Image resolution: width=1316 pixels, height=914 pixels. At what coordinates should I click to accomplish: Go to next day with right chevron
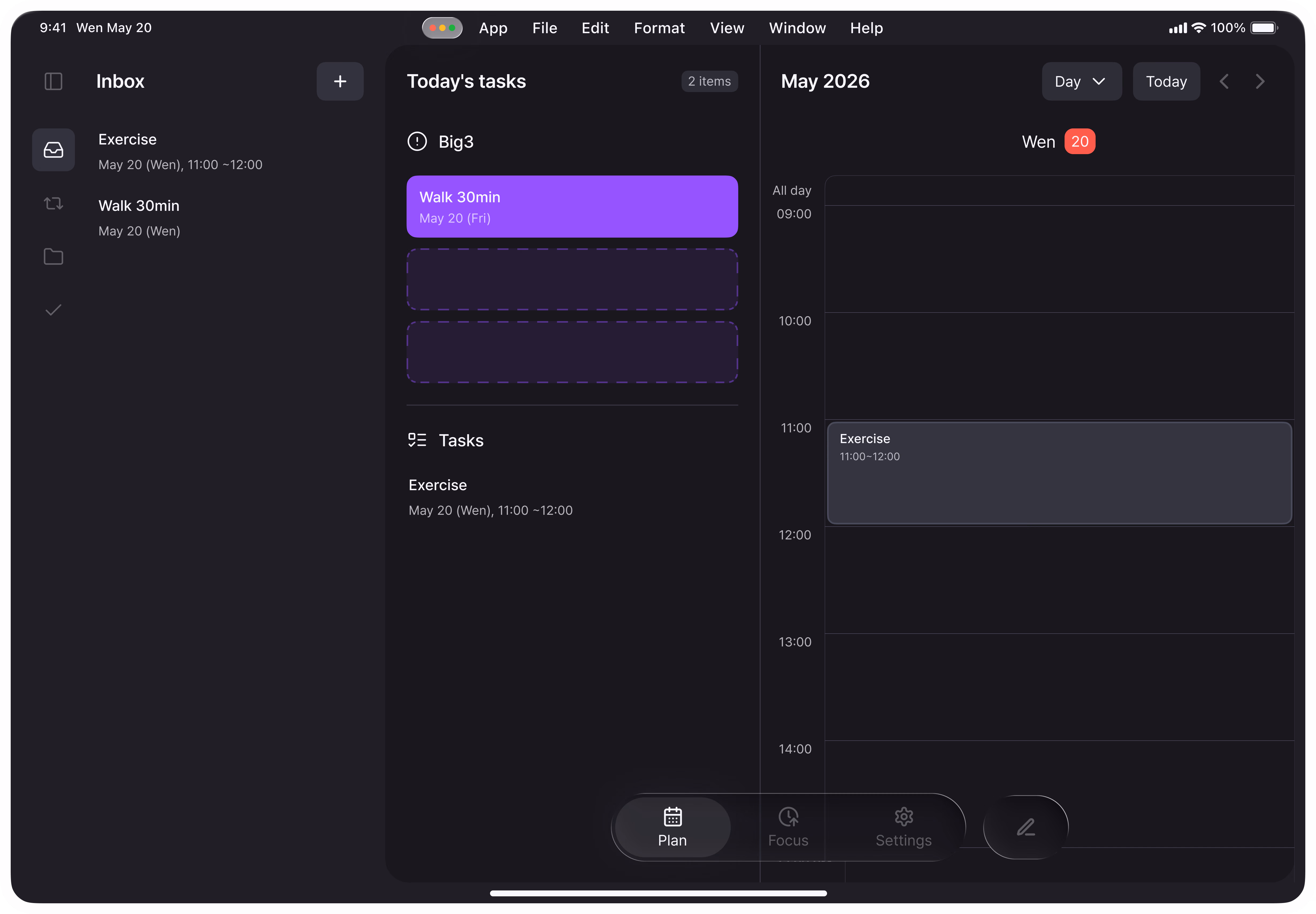[1260, 81]
